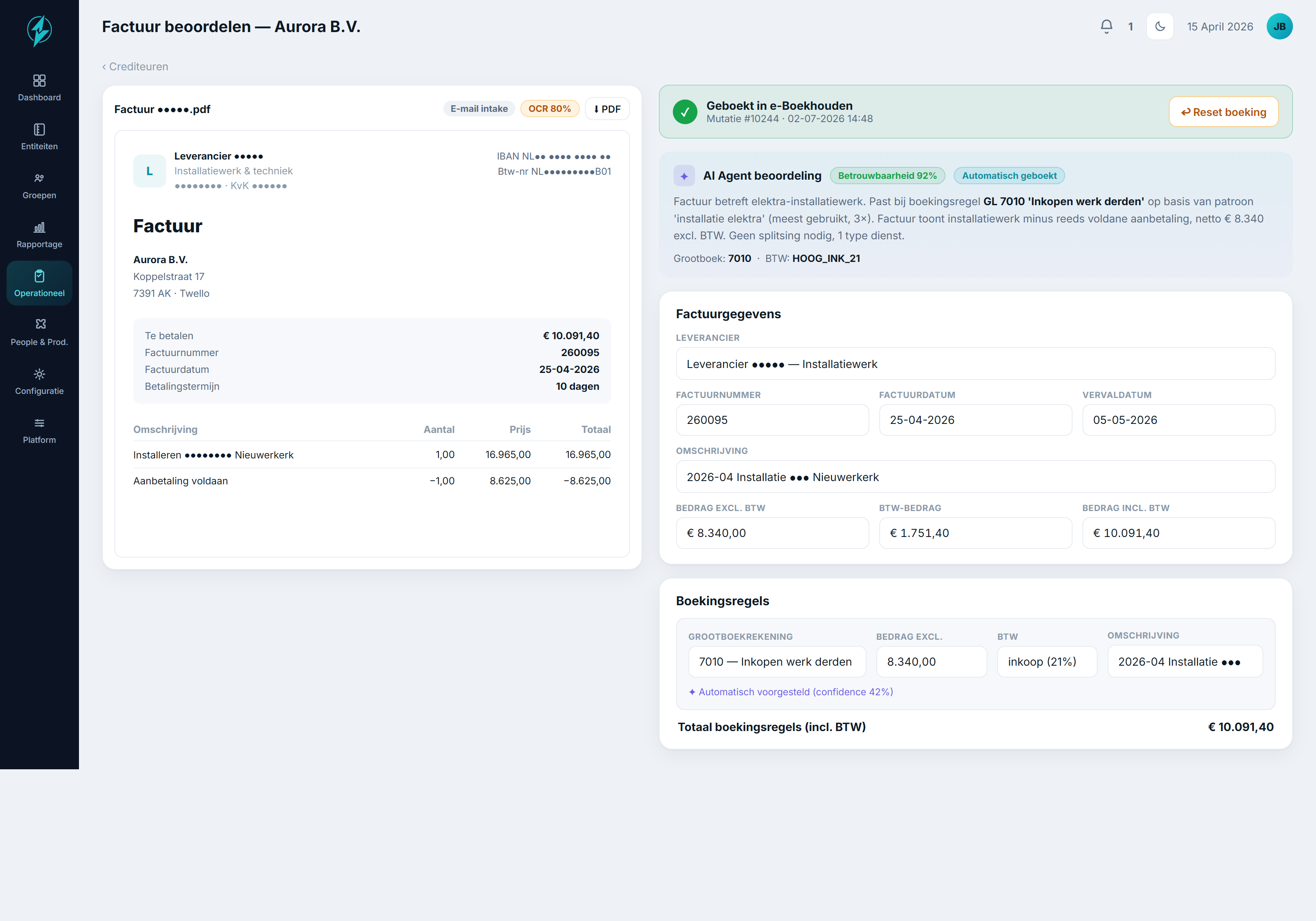
Task: Open the Leverancier selection field
Action: click(x=975, y=363)
